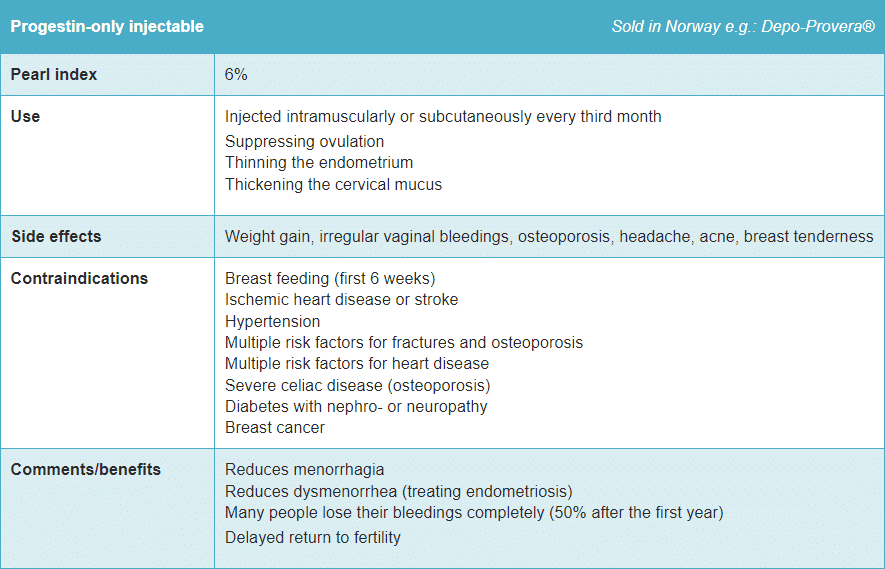The width and height of the screenshot is (885, 569).
Task: Select the 'Pearl index' row label
Action: (x=54, y=75)
